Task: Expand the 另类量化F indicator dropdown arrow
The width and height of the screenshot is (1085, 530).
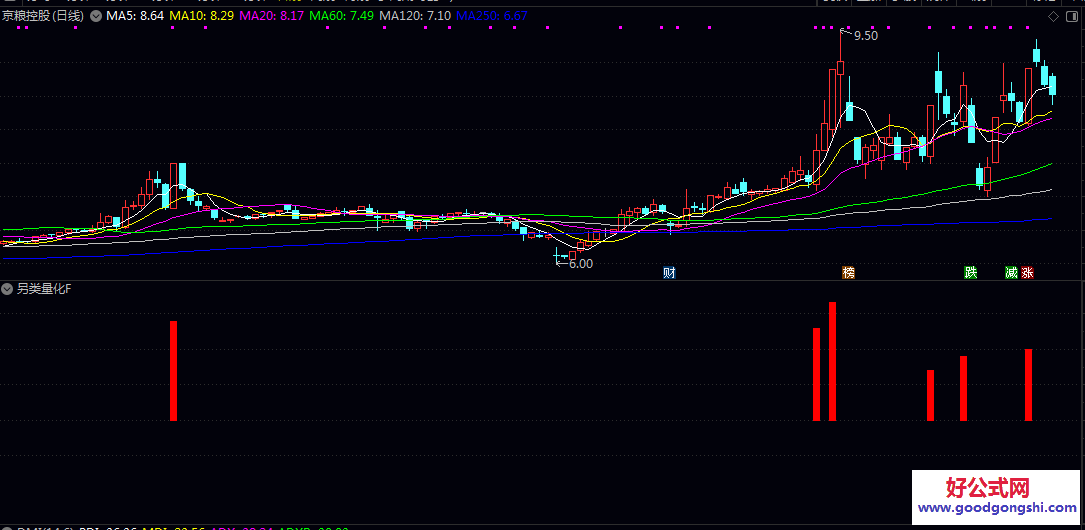Action: pos(8,289)
